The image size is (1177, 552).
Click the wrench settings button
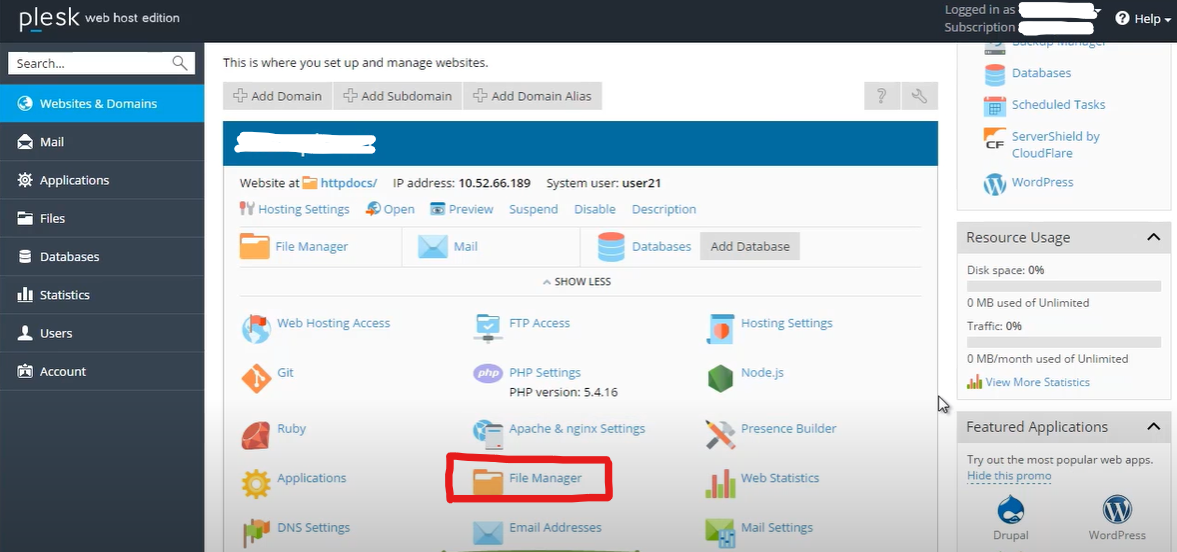click(x=920, y=96)
